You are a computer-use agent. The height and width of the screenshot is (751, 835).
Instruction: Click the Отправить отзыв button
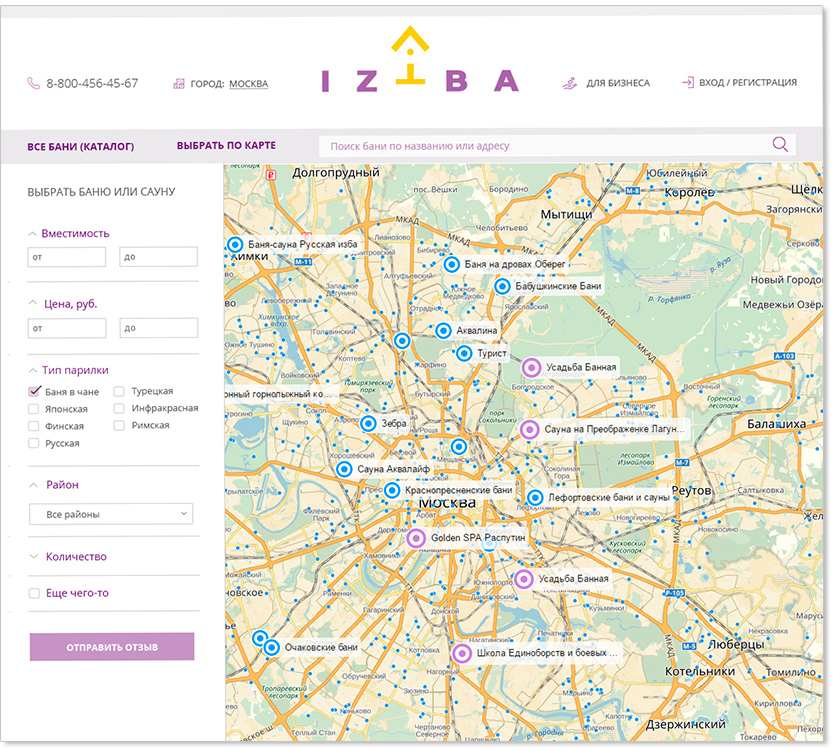(x=112, y=647)
